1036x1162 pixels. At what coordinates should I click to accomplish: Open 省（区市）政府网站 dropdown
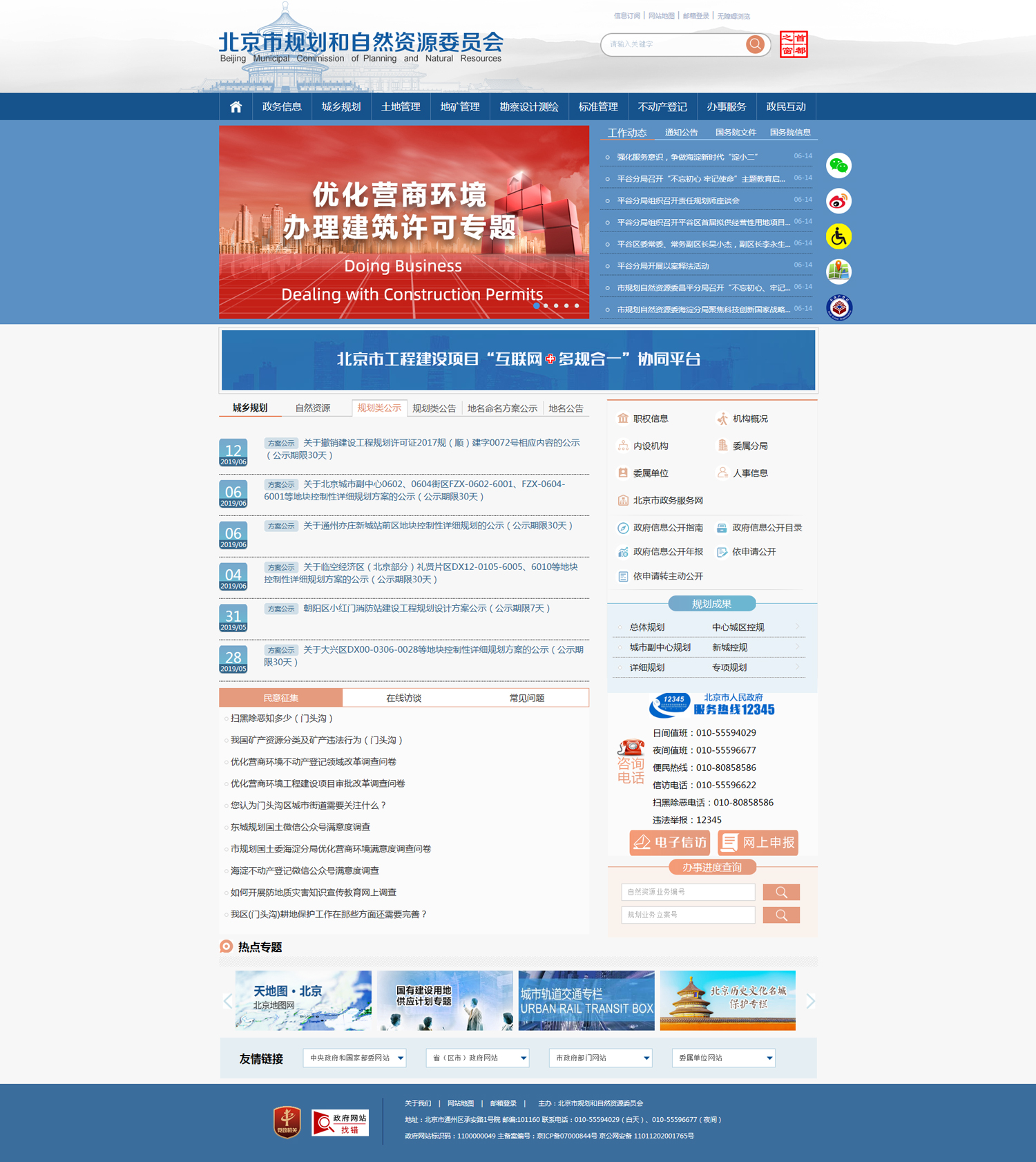pos(477,1058)
